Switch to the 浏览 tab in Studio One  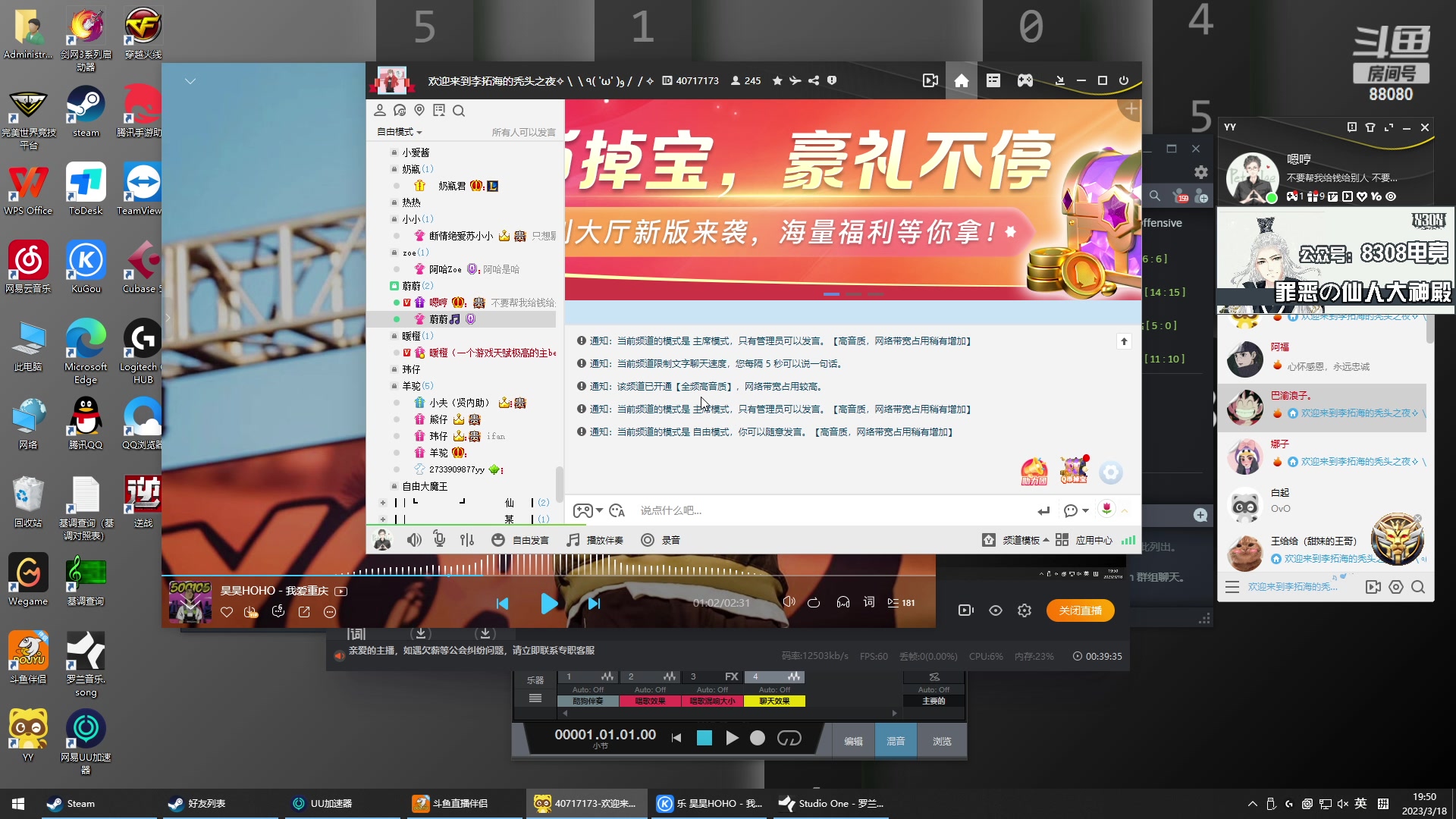[x=943, y=741]
